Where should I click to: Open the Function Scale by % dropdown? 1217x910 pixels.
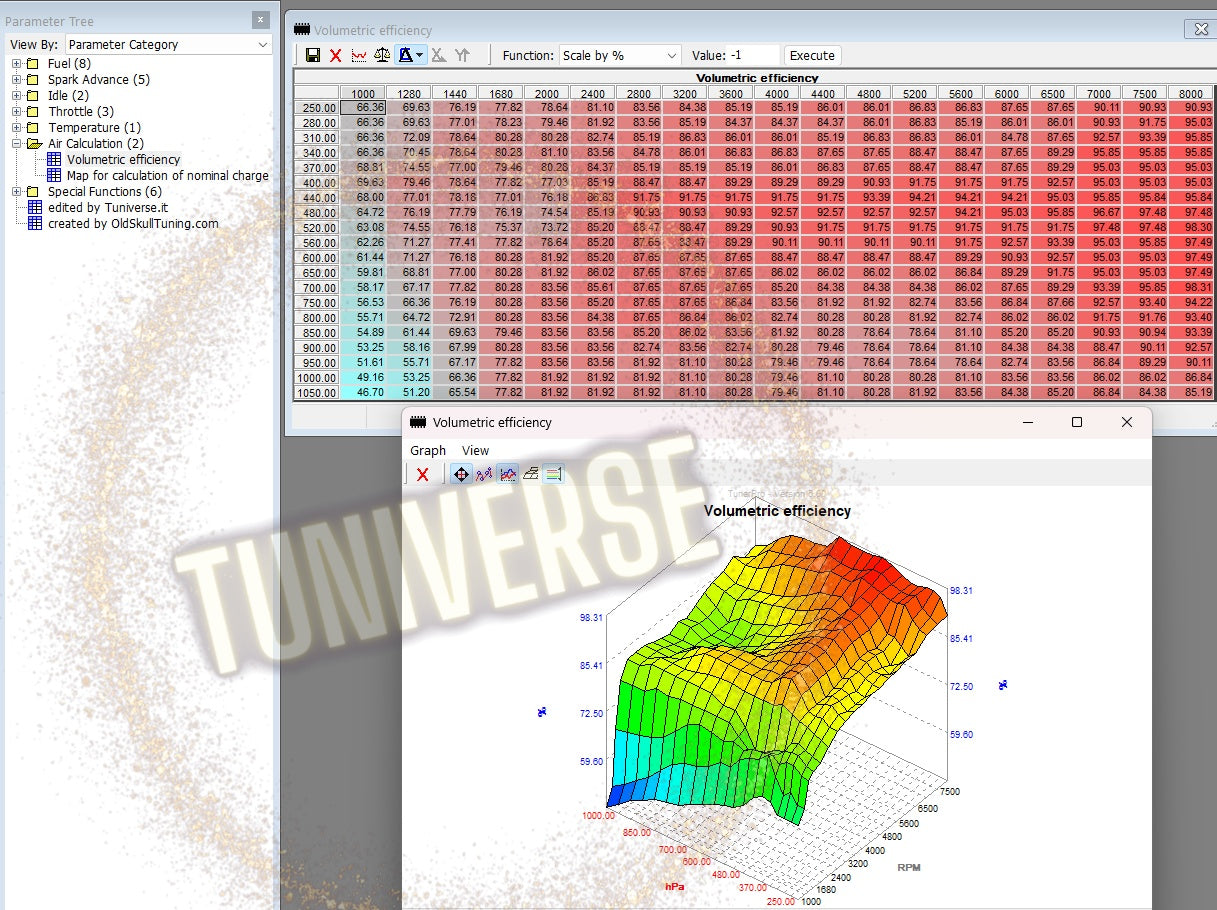pyautogui.click(x=618, y=55)
